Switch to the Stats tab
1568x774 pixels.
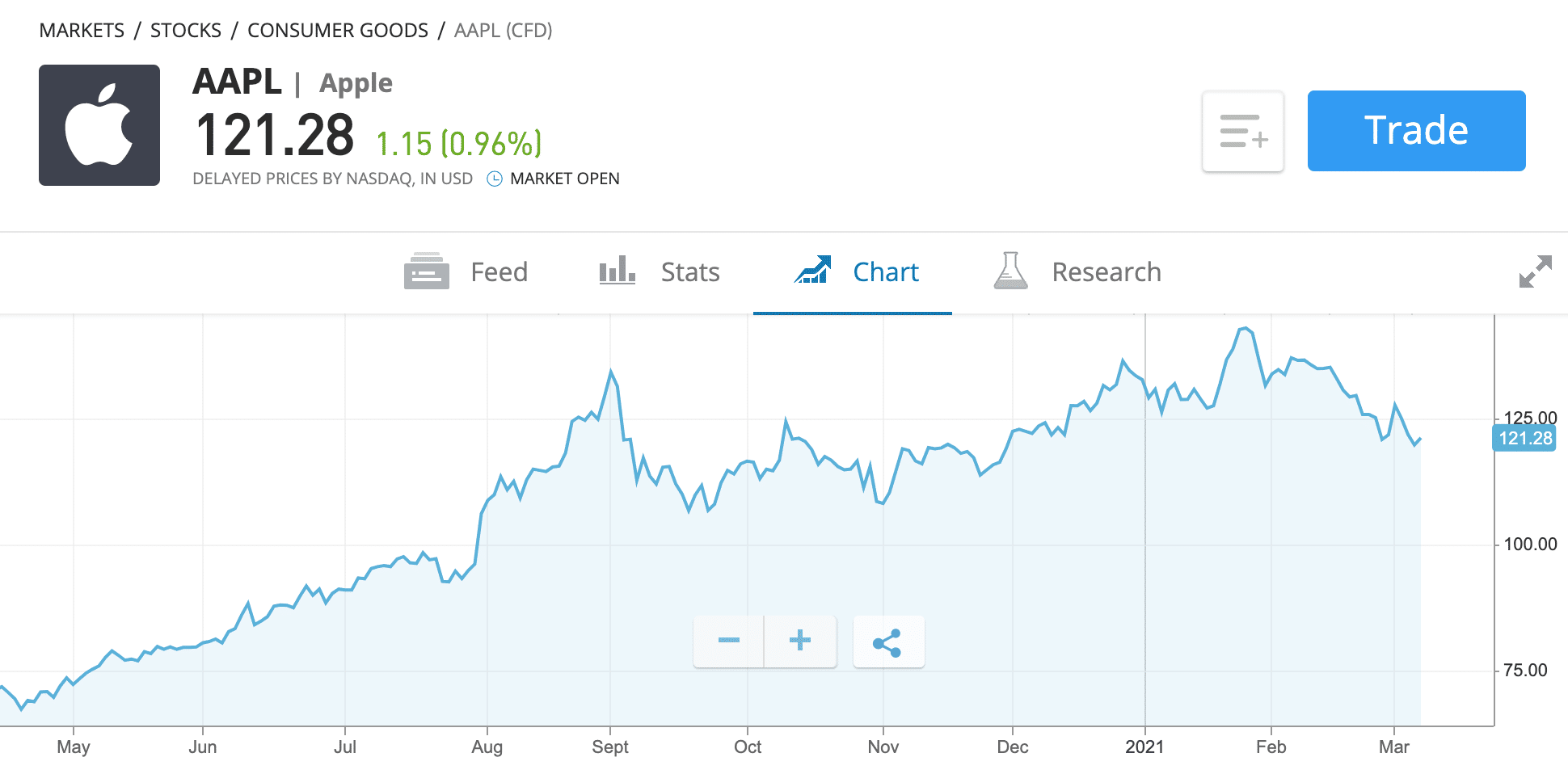coord(660,272)
